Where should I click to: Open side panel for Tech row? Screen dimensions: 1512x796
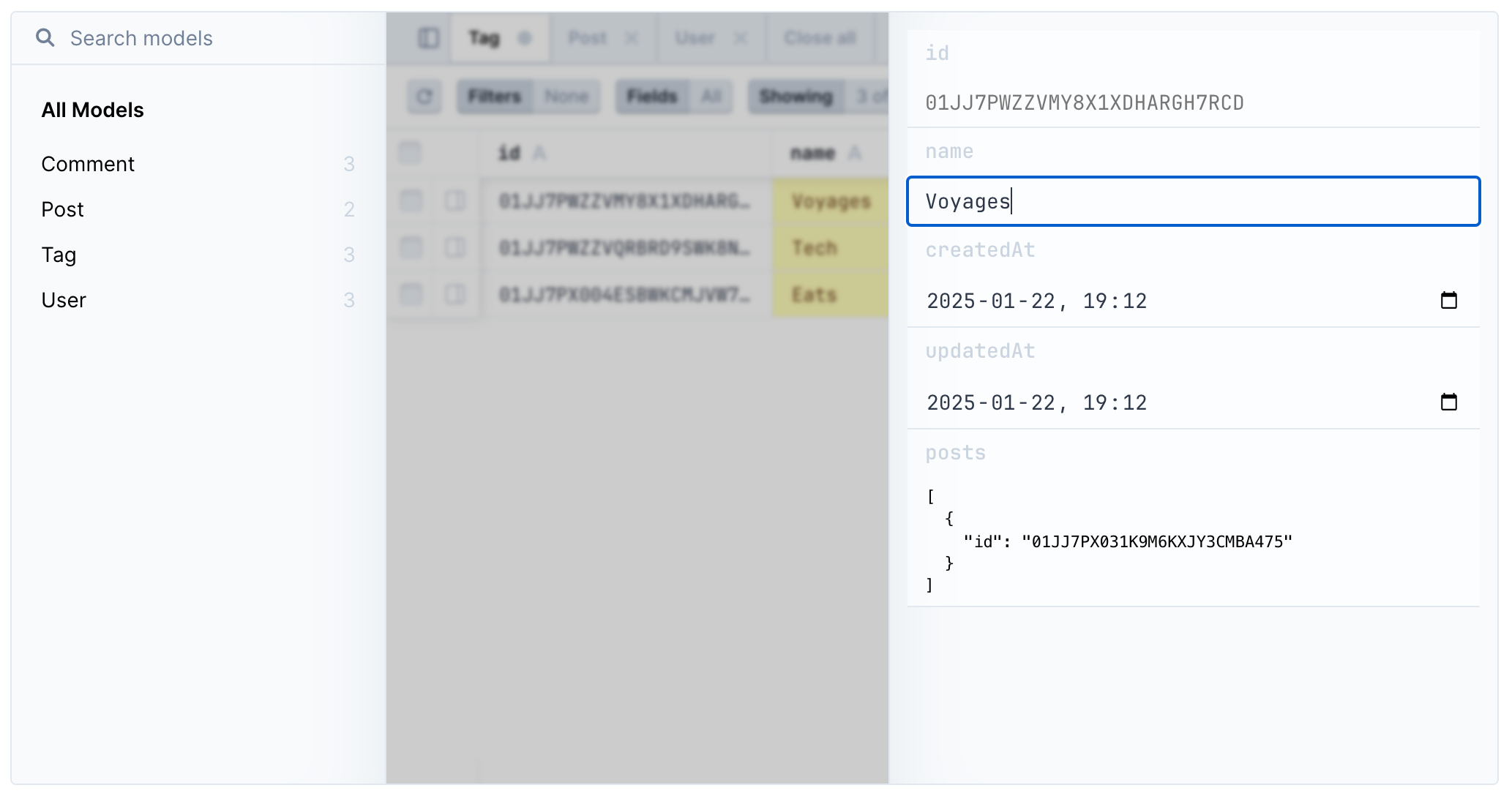pos(455,247)
